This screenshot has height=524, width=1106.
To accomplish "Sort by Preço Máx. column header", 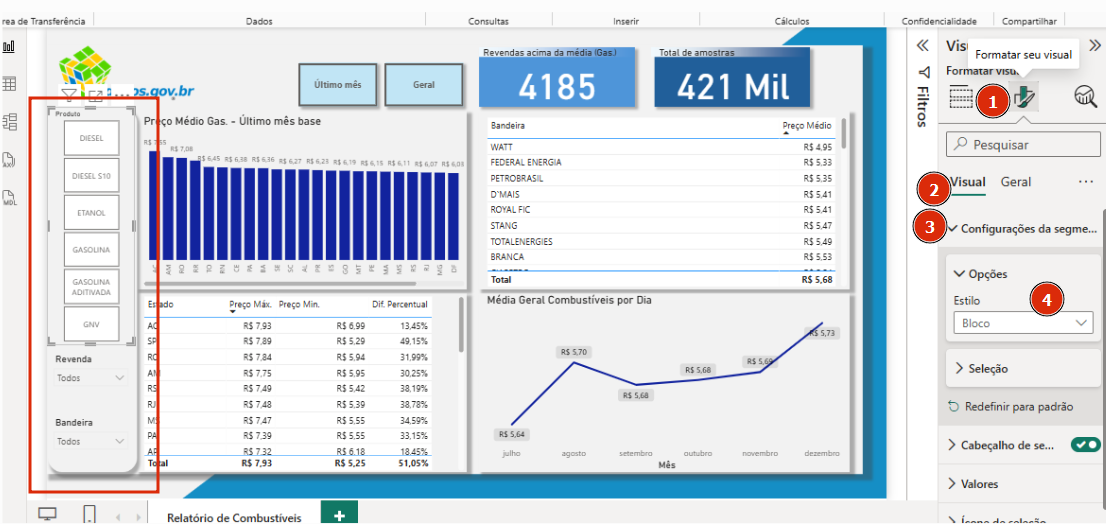I will point(251,306).
